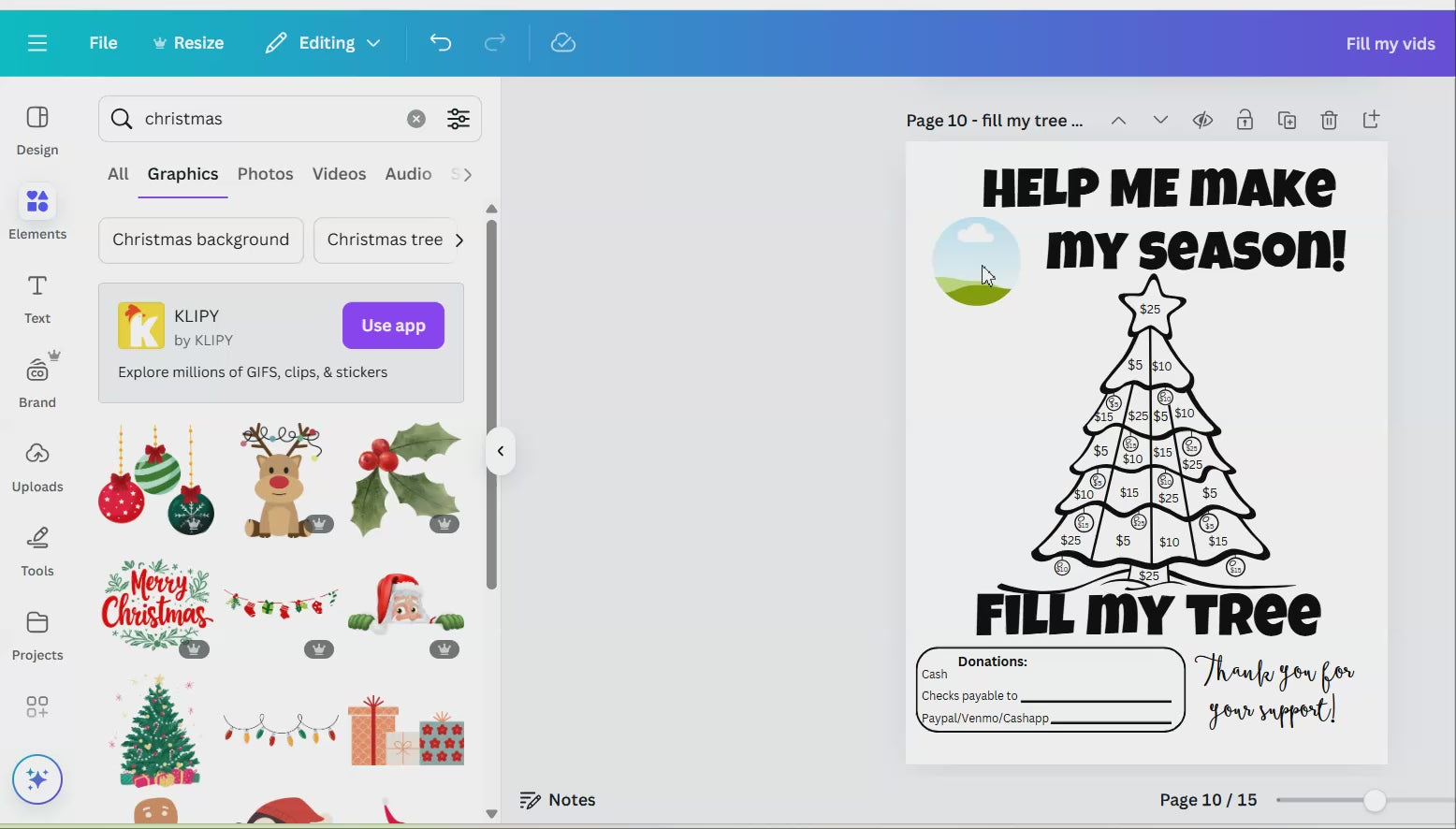Duplicate page 10 using the copy icon
The image size is (1456, 829).
pos(1287,120)
